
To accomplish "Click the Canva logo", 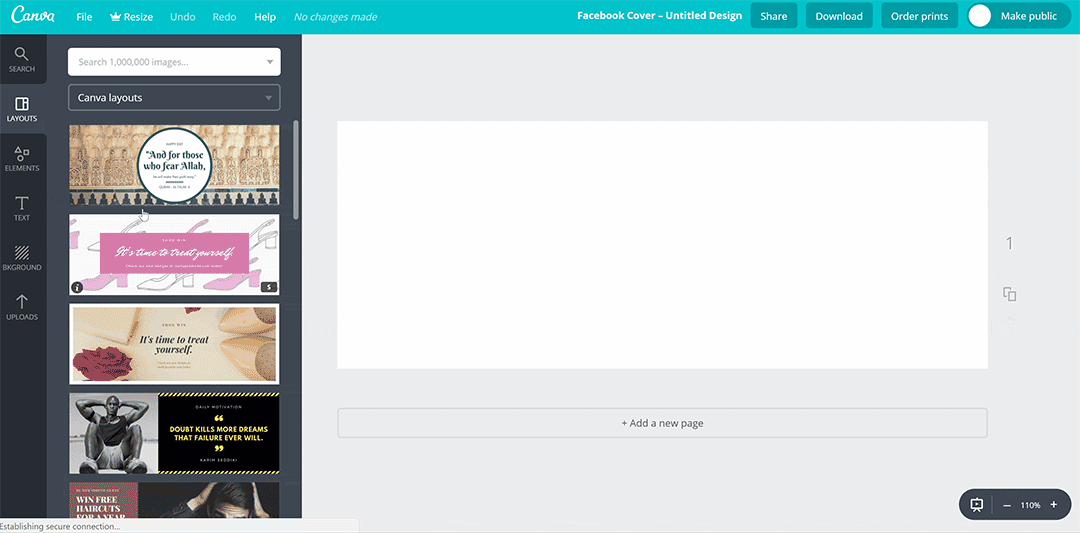I will [33, 16].
